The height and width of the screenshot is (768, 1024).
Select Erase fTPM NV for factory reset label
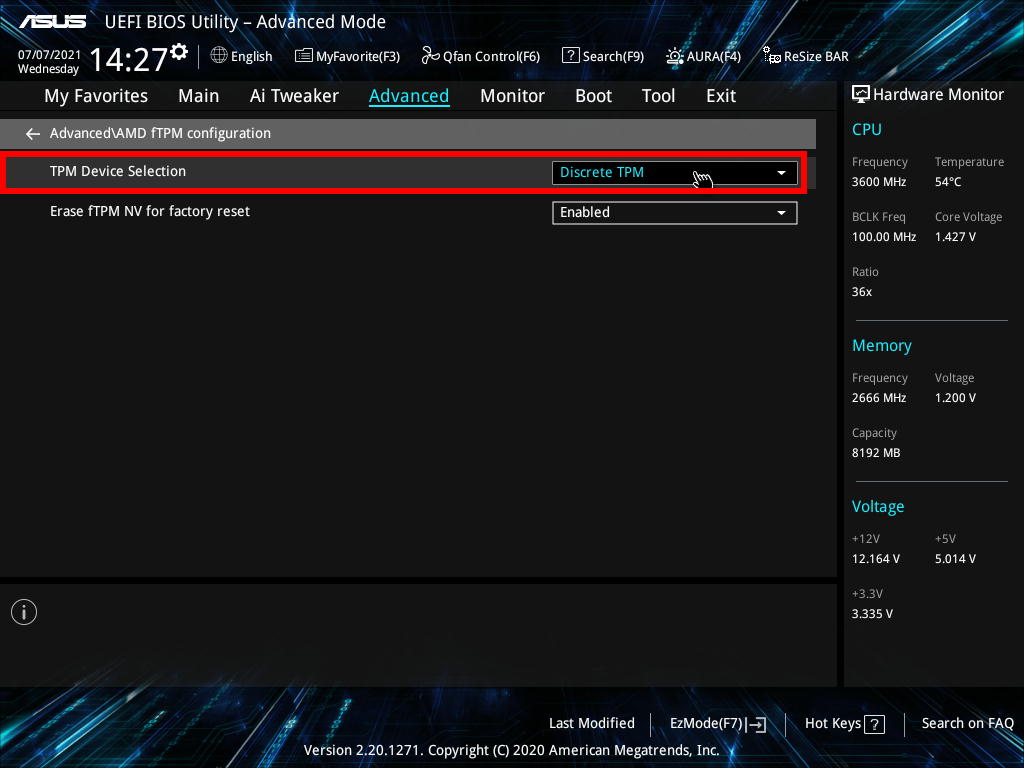coord(150,212)
